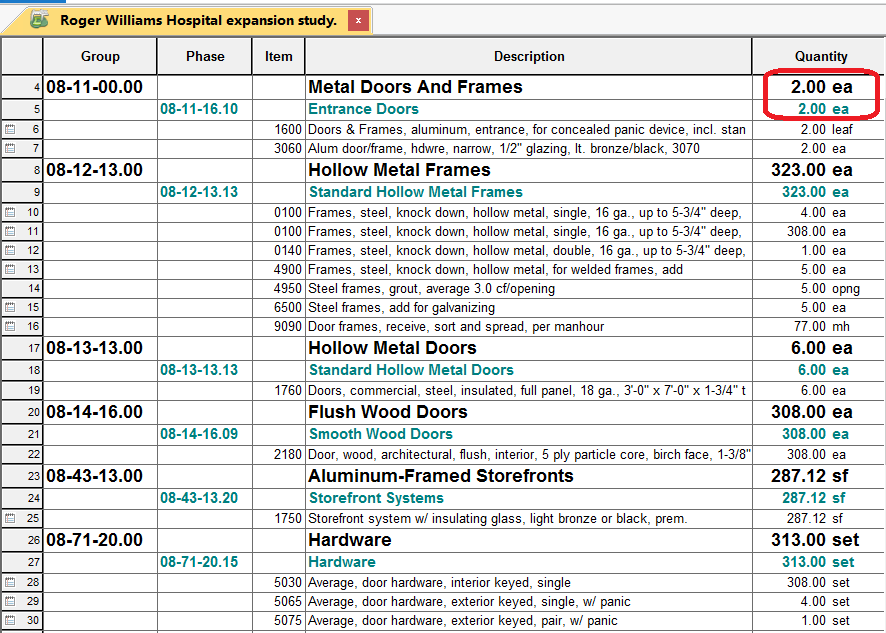Open the note icon beside row 30
Viewport: 886px width, 633px height.
pos(10,621)
